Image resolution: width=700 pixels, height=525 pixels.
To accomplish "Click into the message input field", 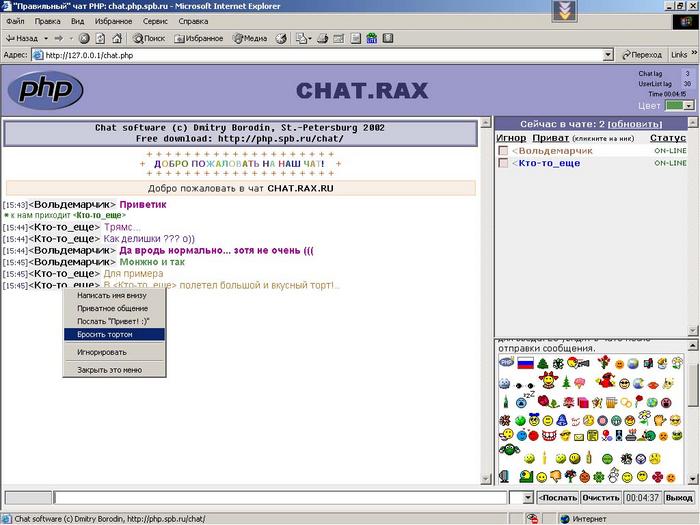I will tap(280, 497).
